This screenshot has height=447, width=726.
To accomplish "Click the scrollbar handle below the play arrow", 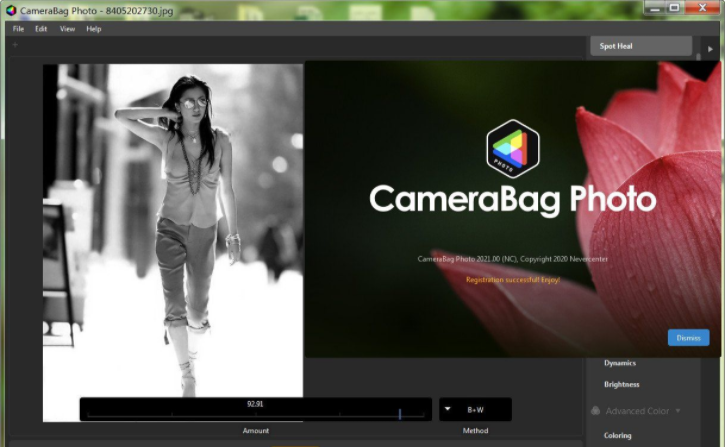I will (x=698, y=57).
